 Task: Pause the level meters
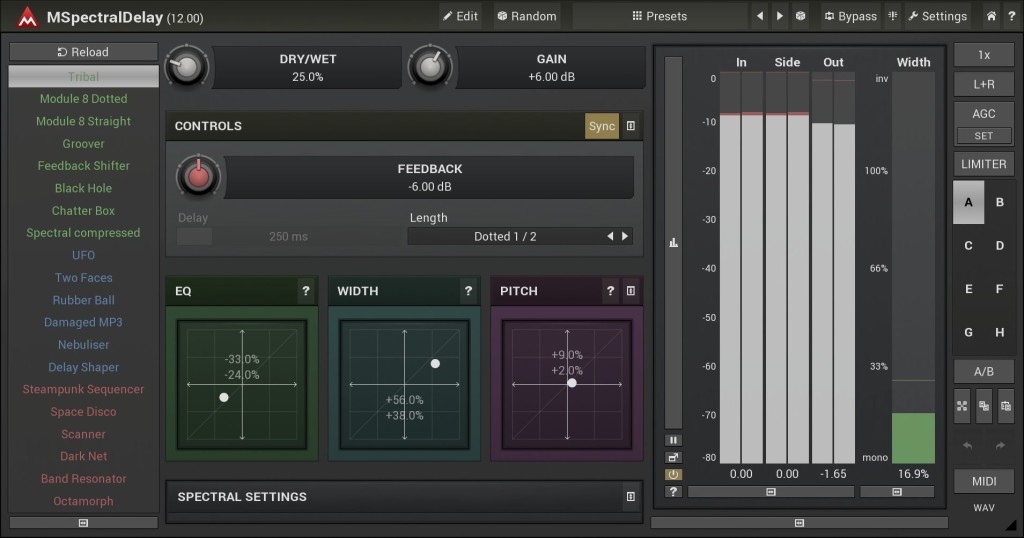673,440
